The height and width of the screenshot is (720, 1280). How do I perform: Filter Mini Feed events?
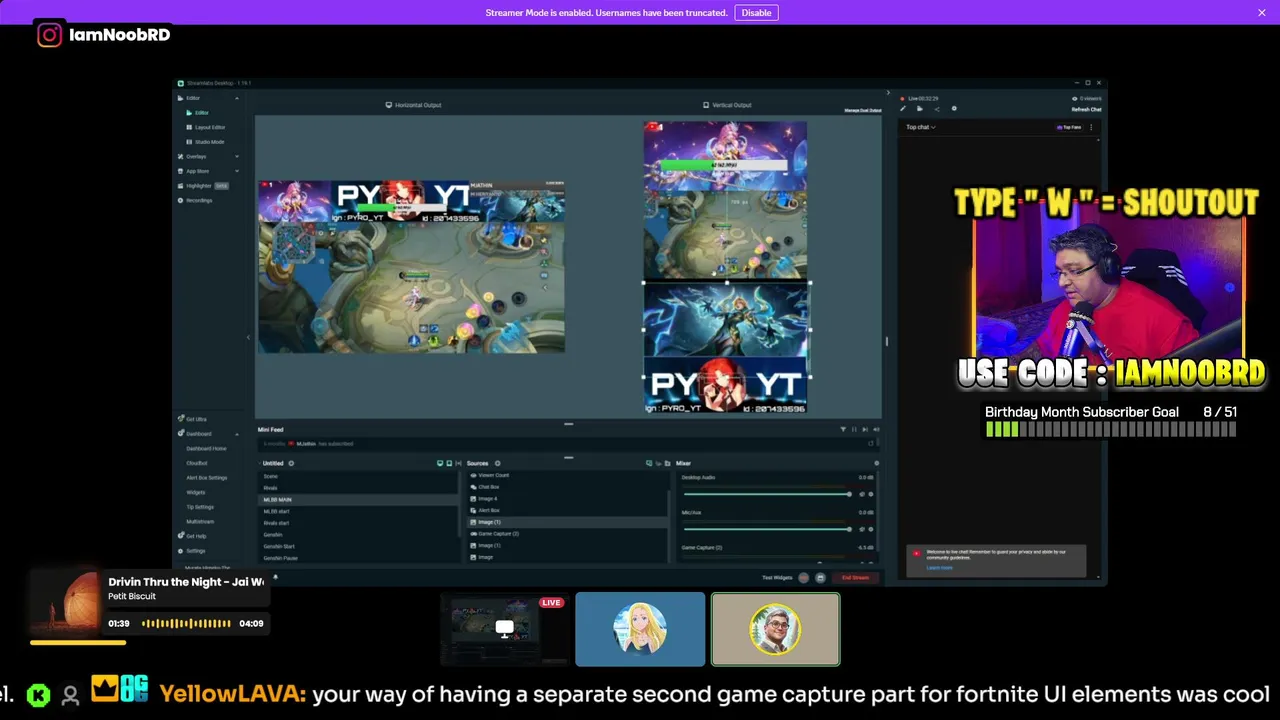[843, 429]
